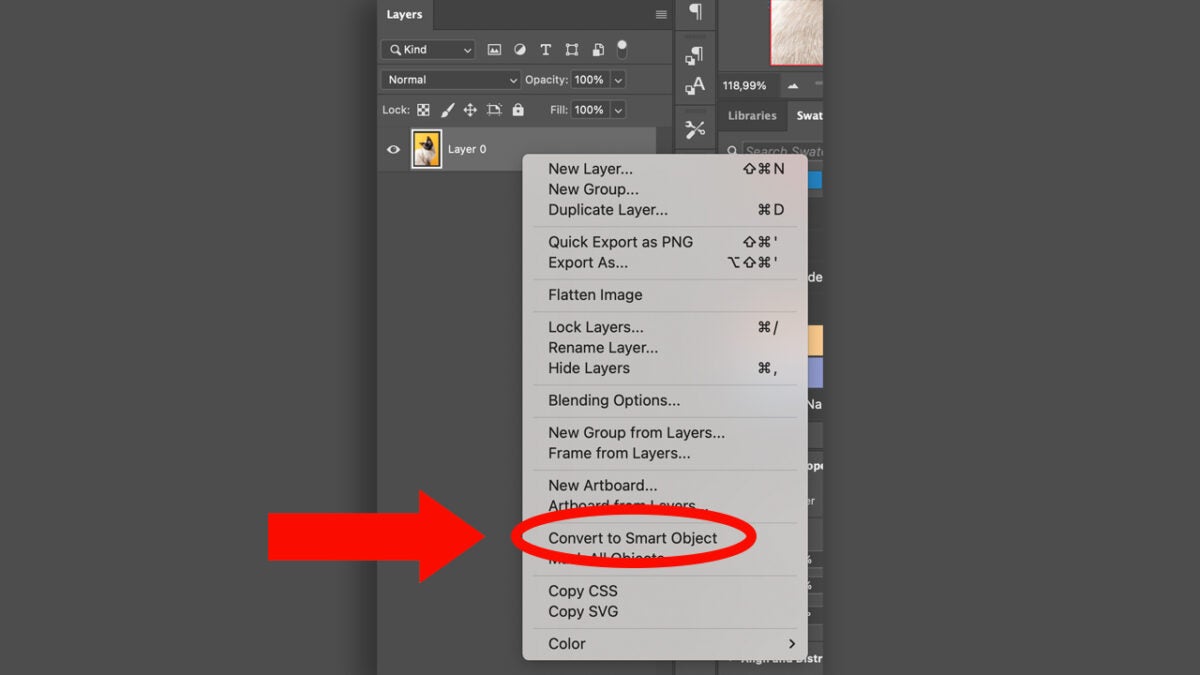Filter layers by type (text) layers
The height and width of the screenshot is (675, 1200).
pyautogui.click(x=546, y=50)
